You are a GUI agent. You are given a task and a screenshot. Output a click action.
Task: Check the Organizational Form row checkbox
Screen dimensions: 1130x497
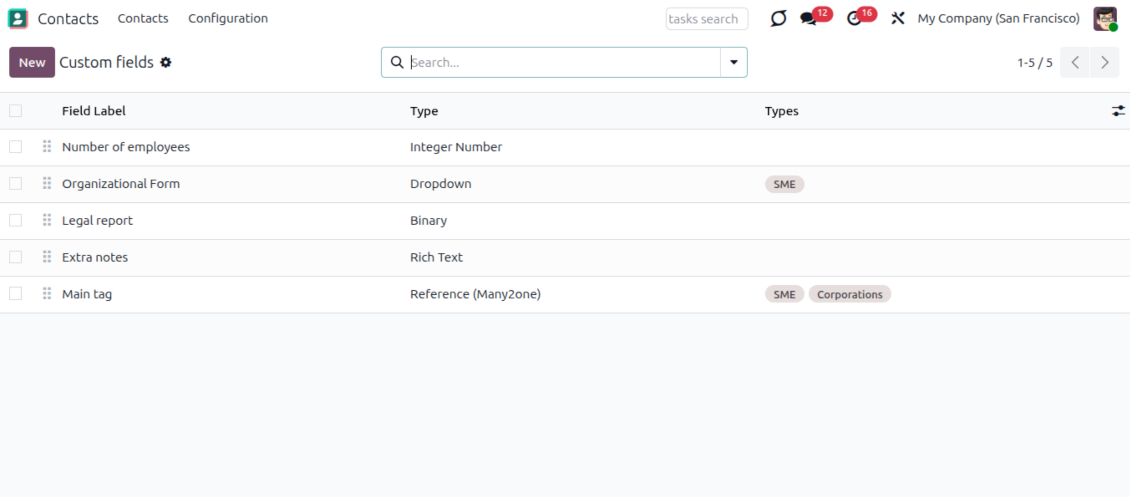pyautogui.click(x=15, y=184)
